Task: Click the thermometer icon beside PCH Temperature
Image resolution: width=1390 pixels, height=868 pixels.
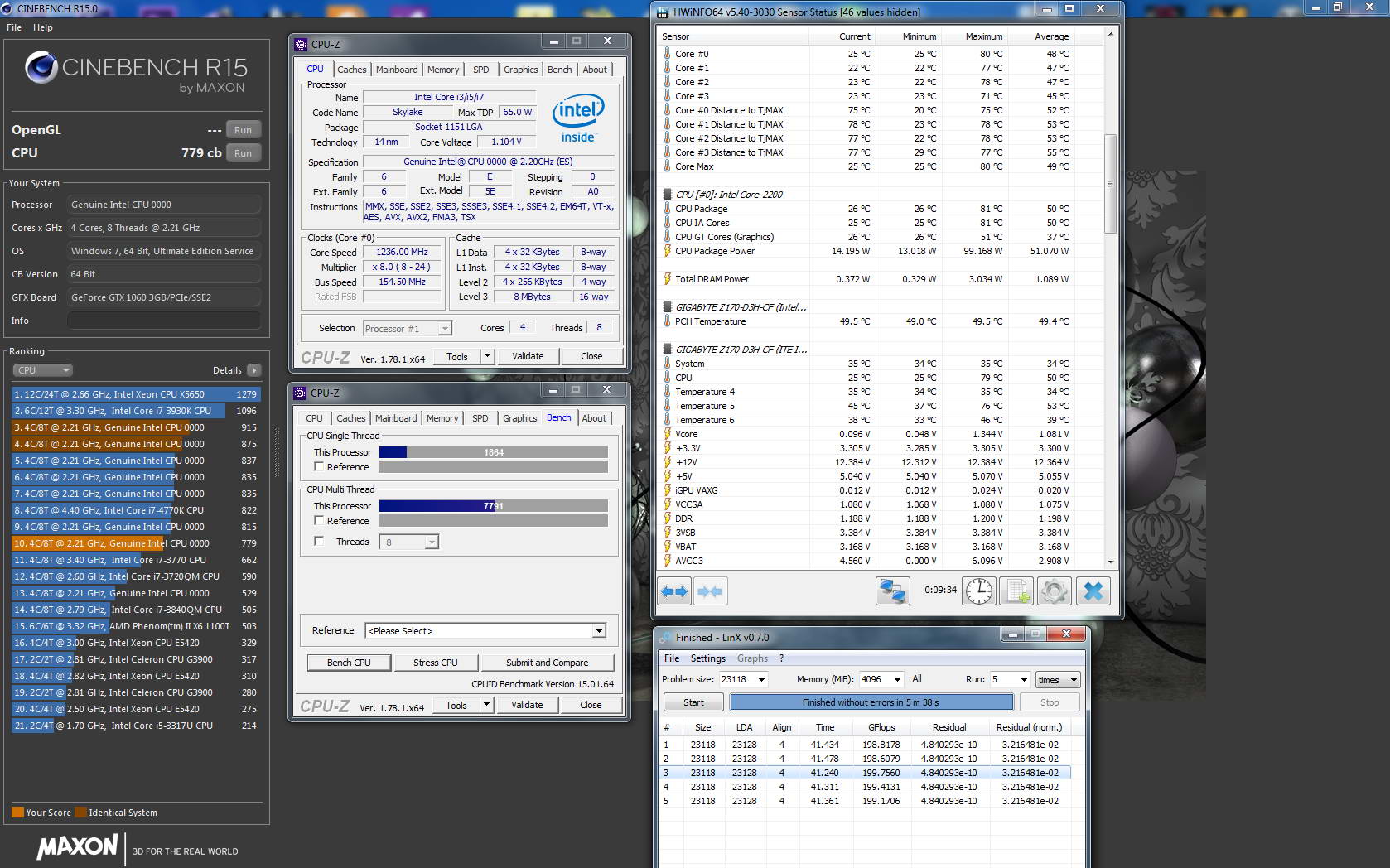Action: (667, 321)
